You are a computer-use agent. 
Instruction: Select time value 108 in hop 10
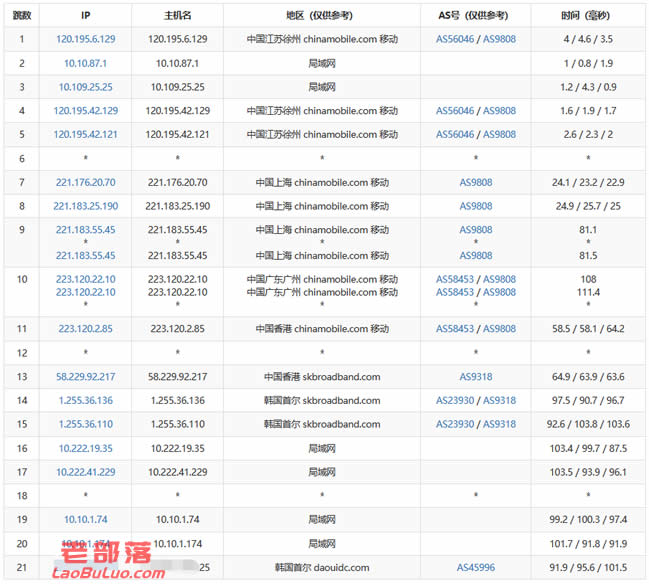coord(588,279)
